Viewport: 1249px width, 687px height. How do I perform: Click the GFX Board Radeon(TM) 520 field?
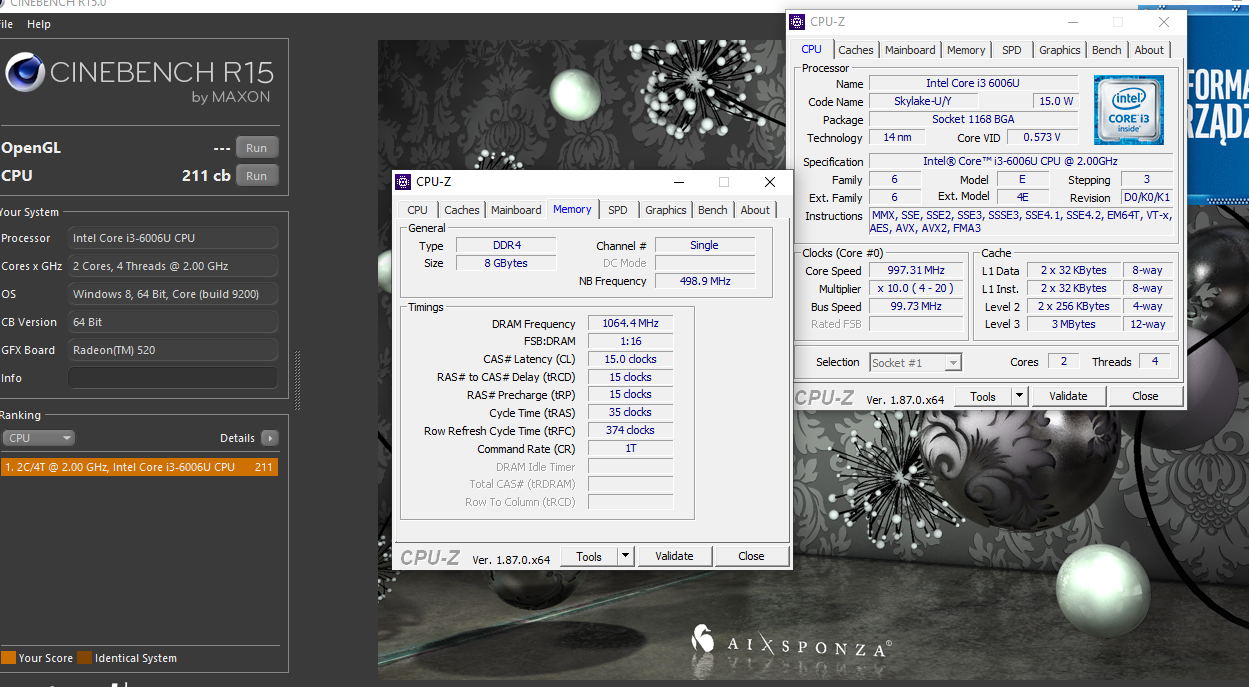173,350
